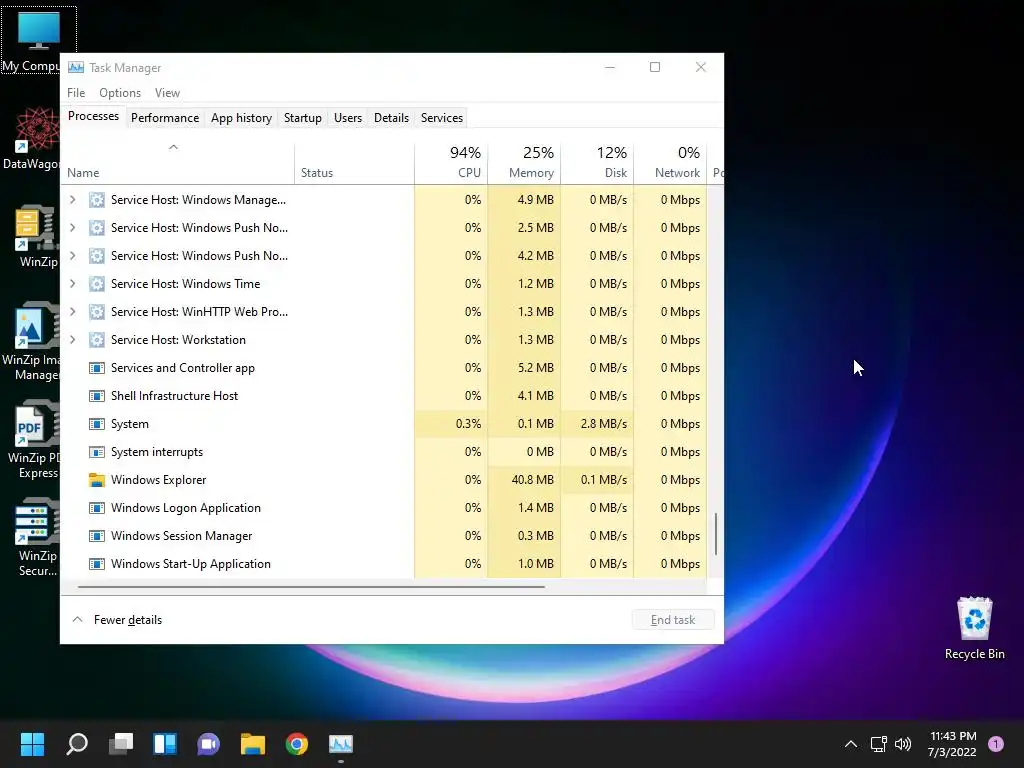Sort processes by Network column
The width and height of the screenshot is (1024, 768).
click(x=670, y=163)
